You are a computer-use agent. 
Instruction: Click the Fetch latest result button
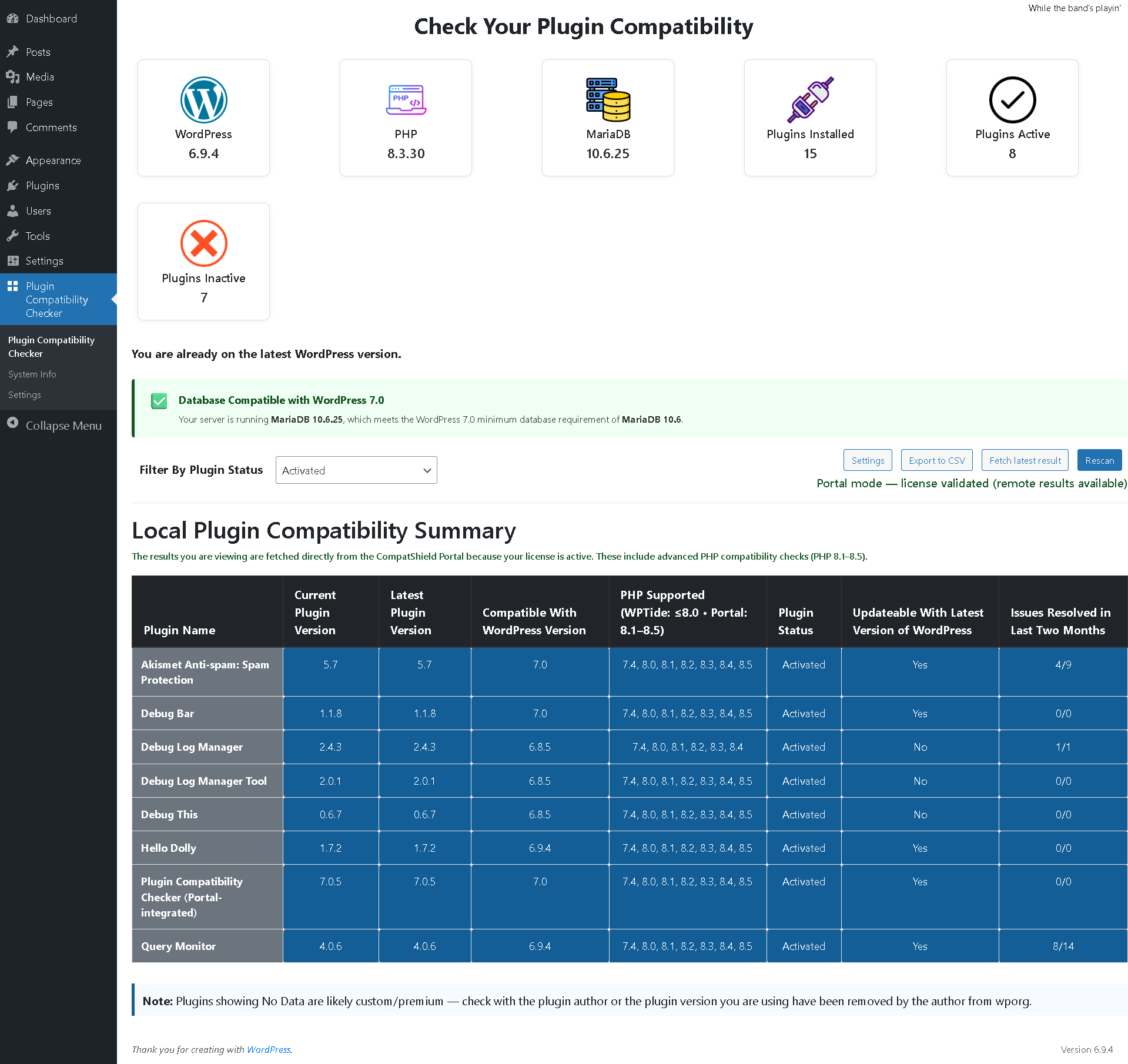[x=1025, y=460]
